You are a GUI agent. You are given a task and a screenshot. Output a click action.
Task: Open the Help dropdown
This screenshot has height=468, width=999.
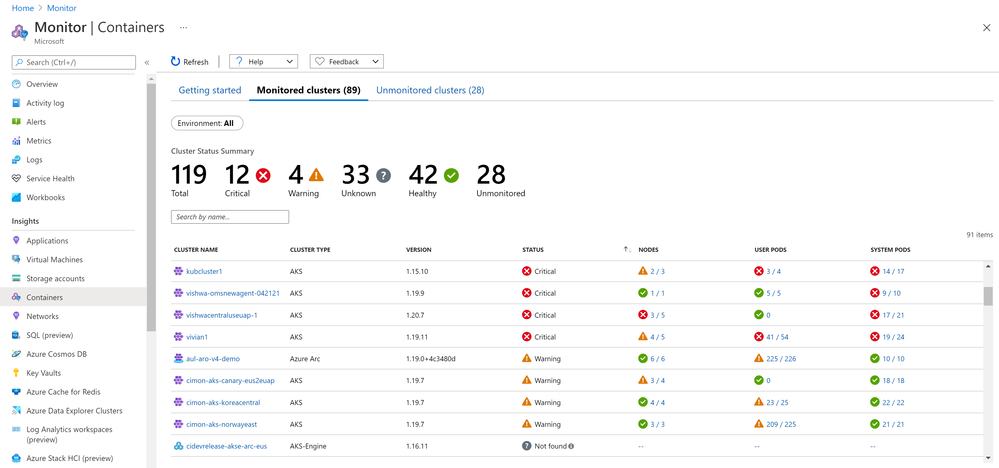coord(263,62)
